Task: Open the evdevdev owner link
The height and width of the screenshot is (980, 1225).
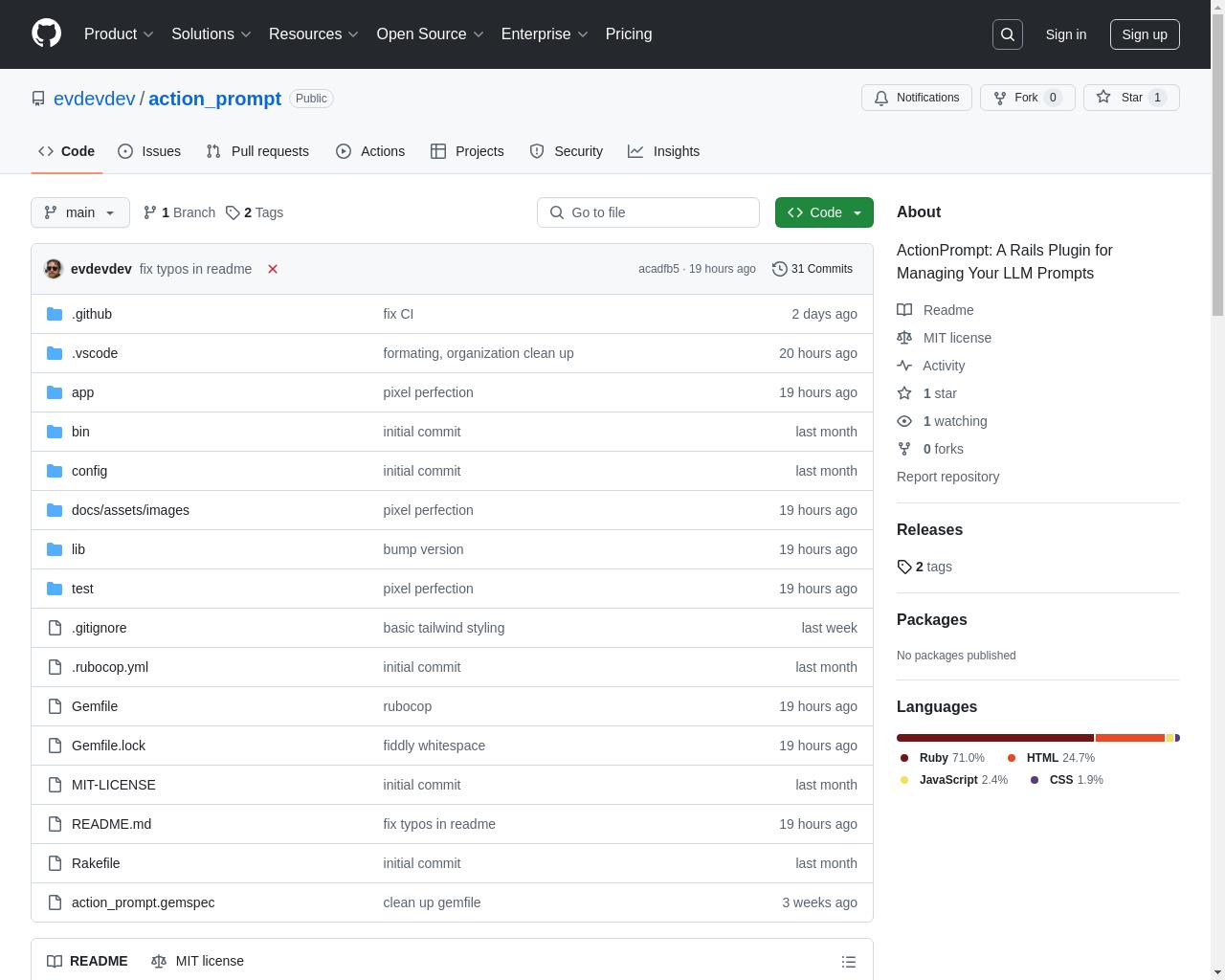Action: (x=95, y=99)
